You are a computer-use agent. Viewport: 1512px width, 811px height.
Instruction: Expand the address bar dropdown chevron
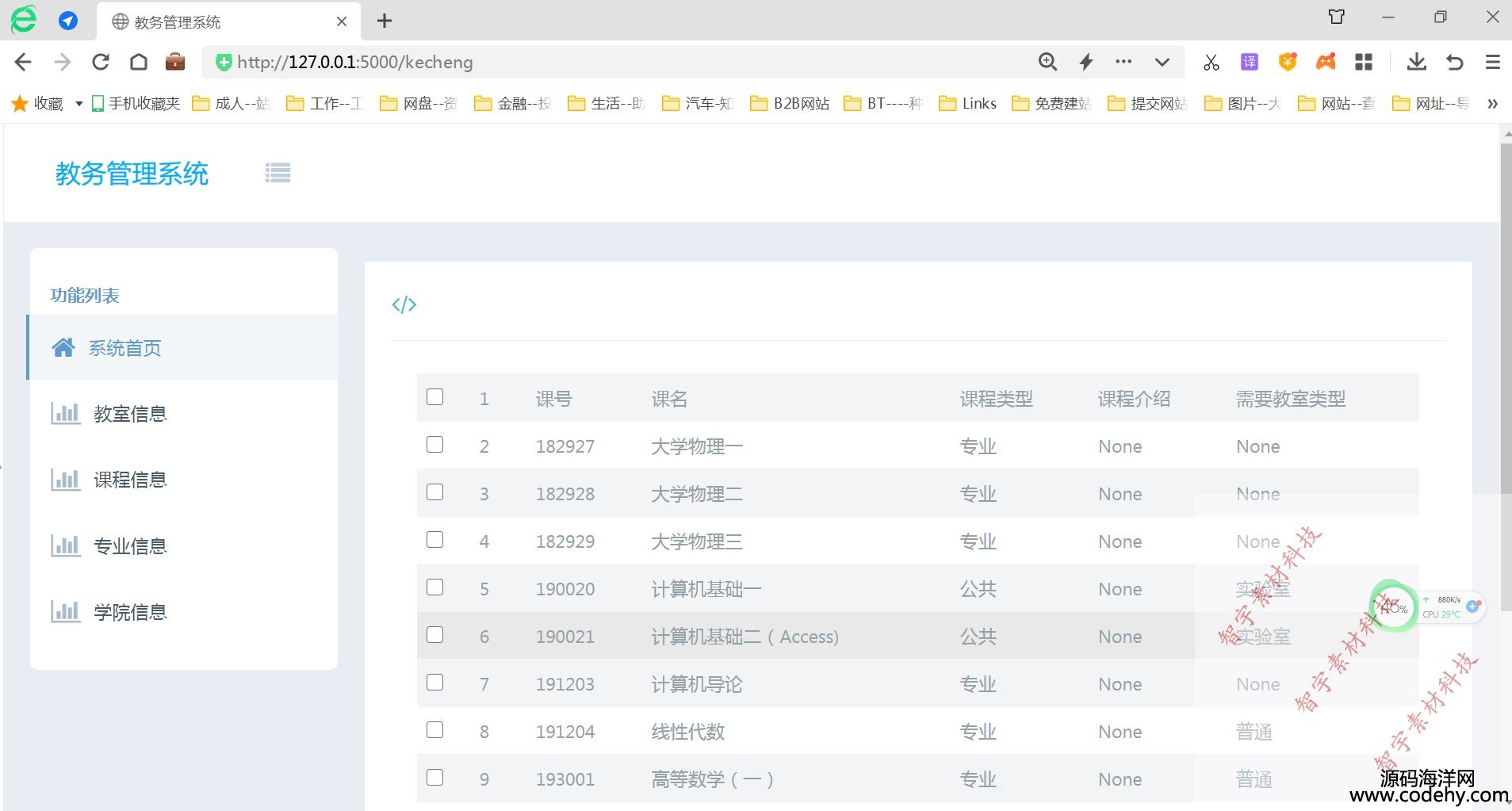[1162, 62]
